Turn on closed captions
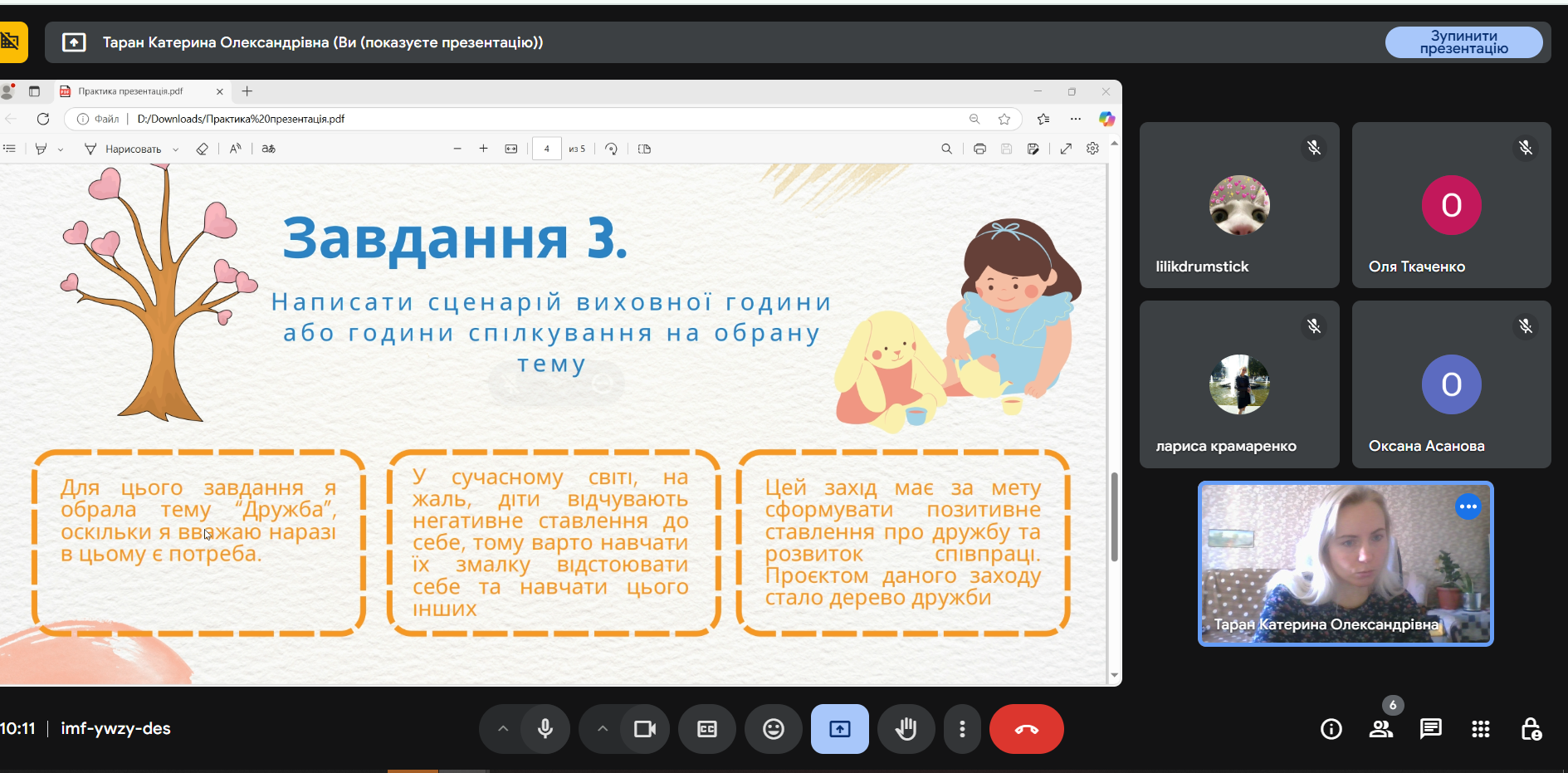Viewport: 1568px width, 773px height. tap(706, 729)
